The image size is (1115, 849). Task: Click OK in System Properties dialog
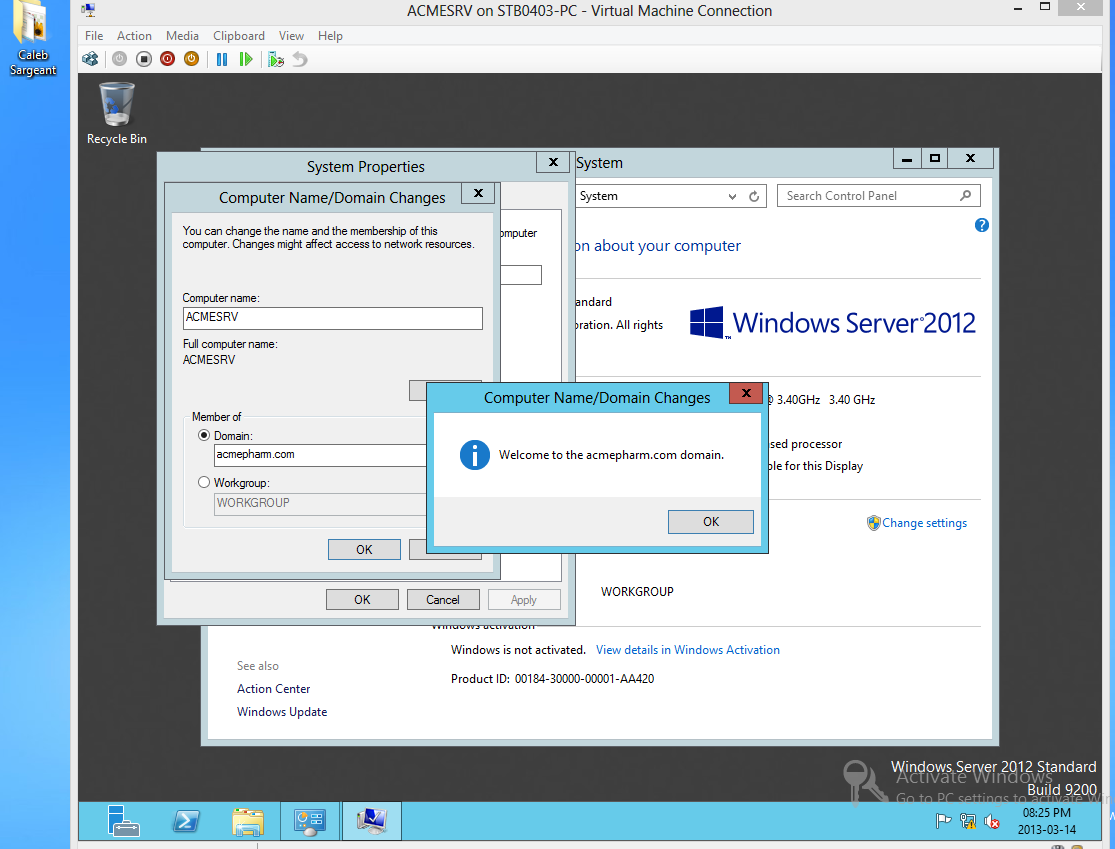coord(362,599)
